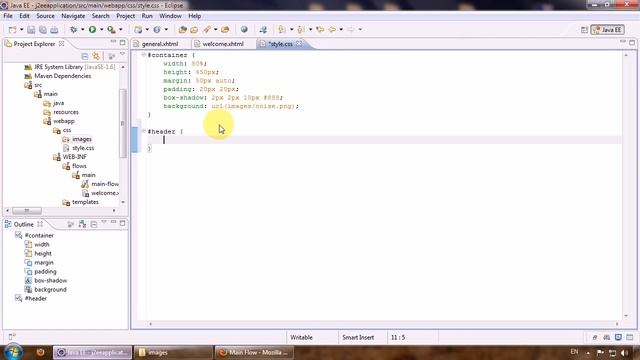Click the Forward navigation arrow icon

tap(351, 29)
